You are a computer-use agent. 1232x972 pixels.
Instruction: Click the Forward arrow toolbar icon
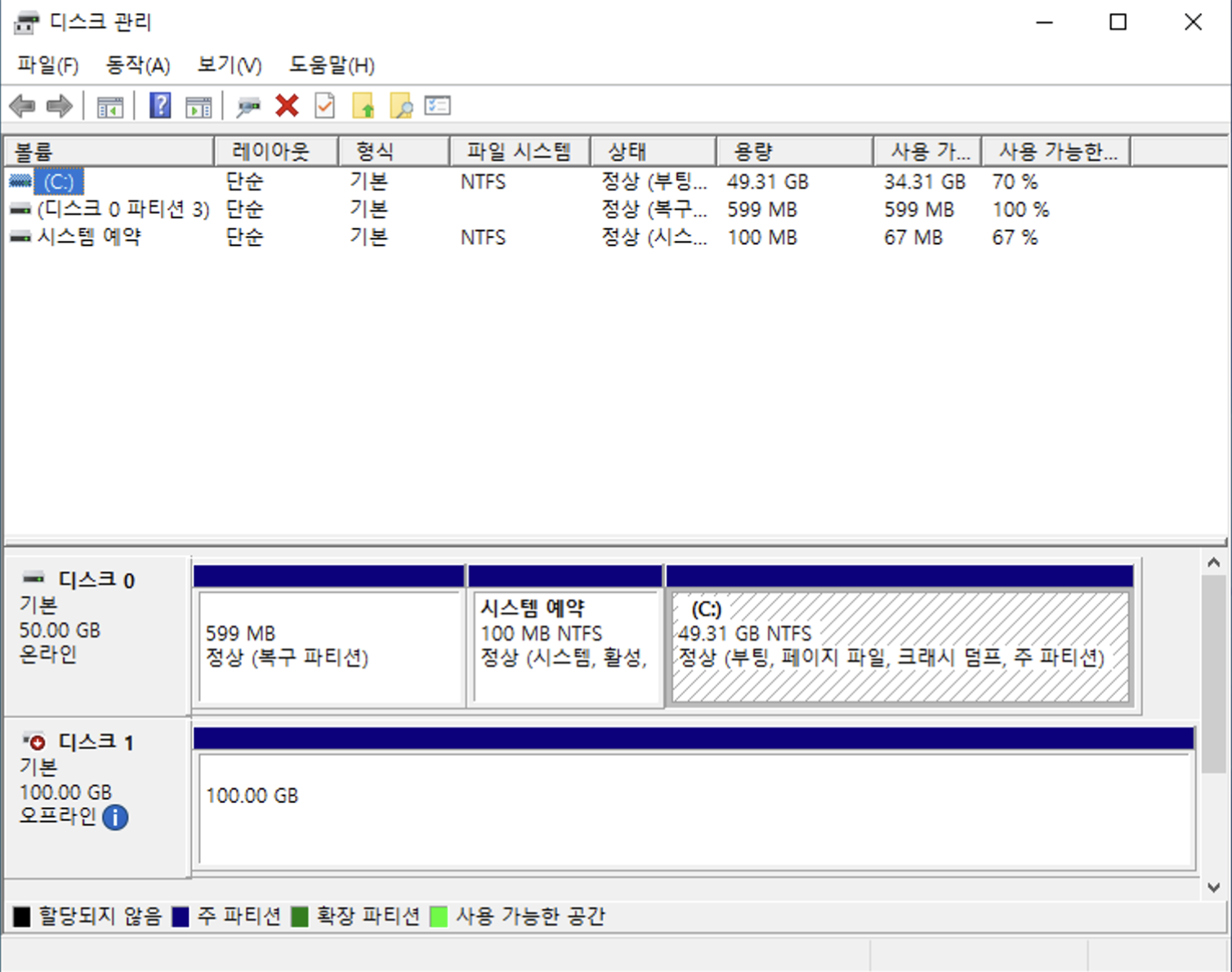pos(60,105)
